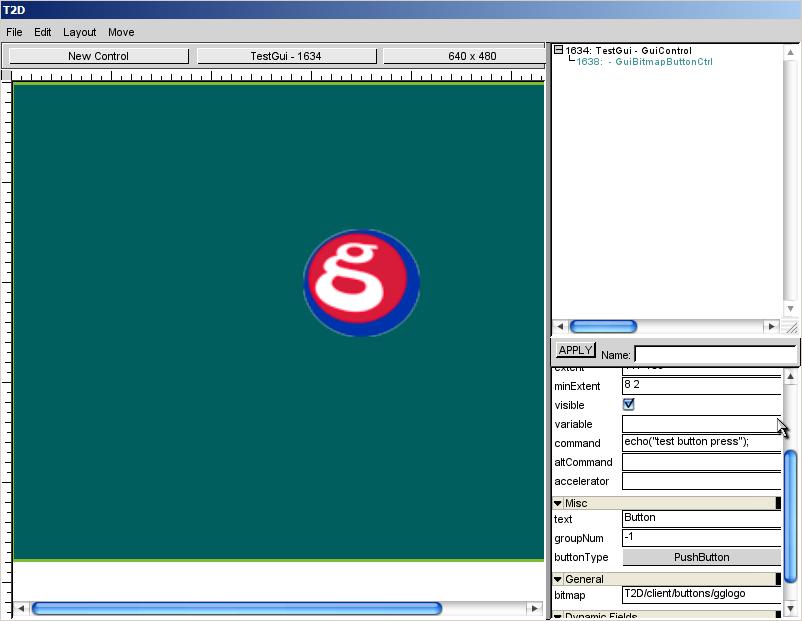Open the Layout menu
The image size is (802, 621).
(79, 32)
